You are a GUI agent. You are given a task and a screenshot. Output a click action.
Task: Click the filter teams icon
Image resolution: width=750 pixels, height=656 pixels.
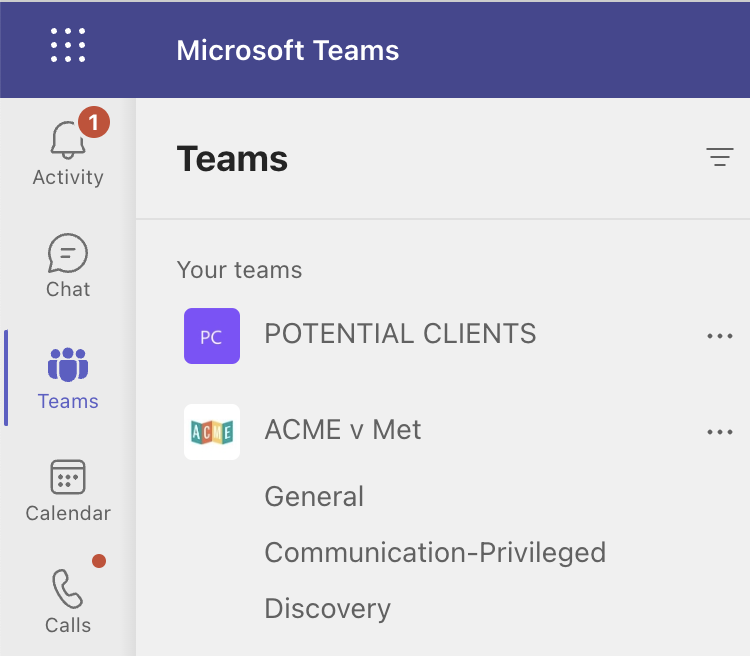click(x=720, y=157)
